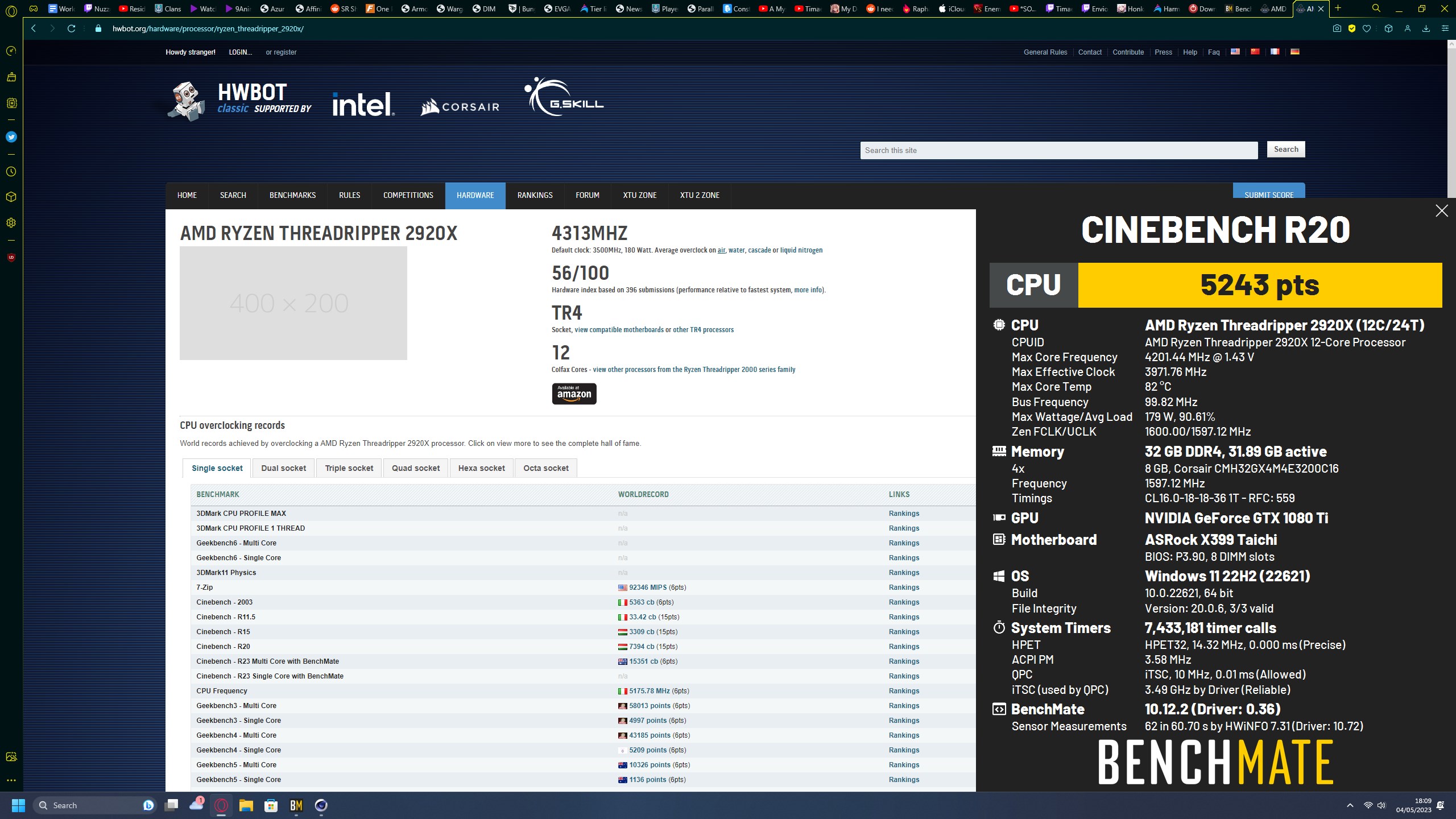
Task: Open the 7394 cb Cinebench R20 record
Action: pos(641,647)
